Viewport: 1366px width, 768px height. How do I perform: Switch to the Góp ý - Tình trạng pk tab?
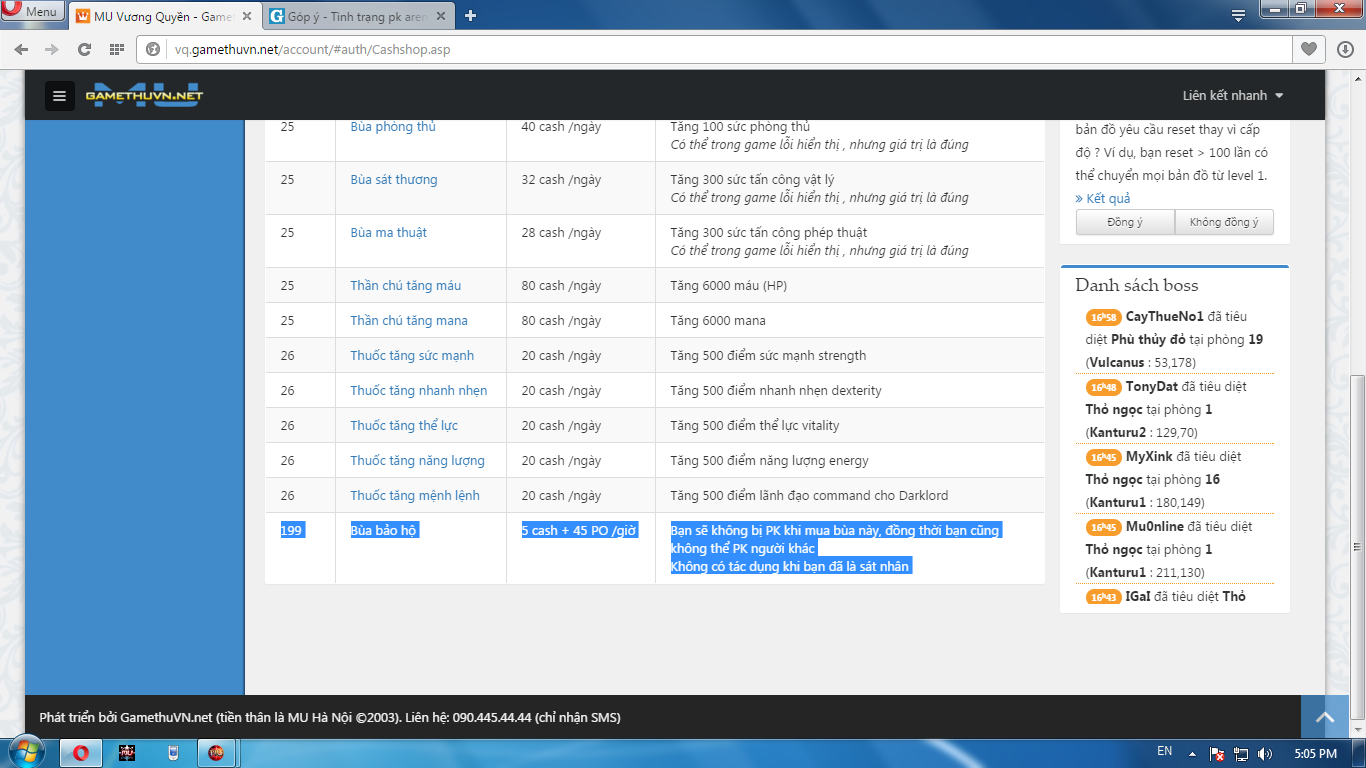coord(358,16)
